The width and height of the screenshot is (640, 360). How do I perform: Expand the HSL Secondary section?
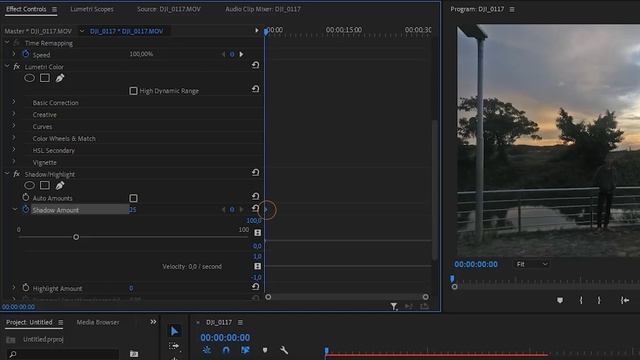[x=14, y=150]
